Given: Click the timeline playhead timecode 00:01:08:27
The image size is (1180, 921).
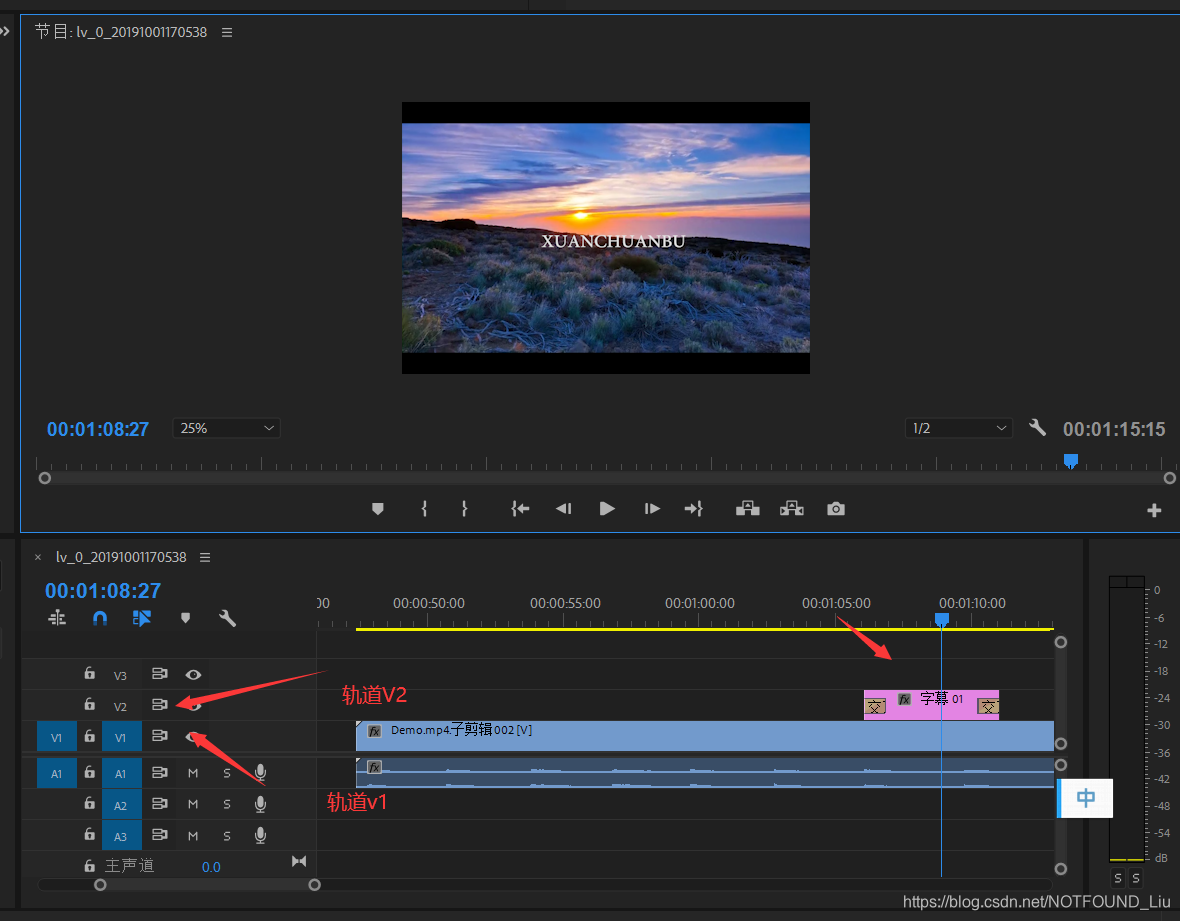Looking at the screenshot, I should (x=103, y=591).
